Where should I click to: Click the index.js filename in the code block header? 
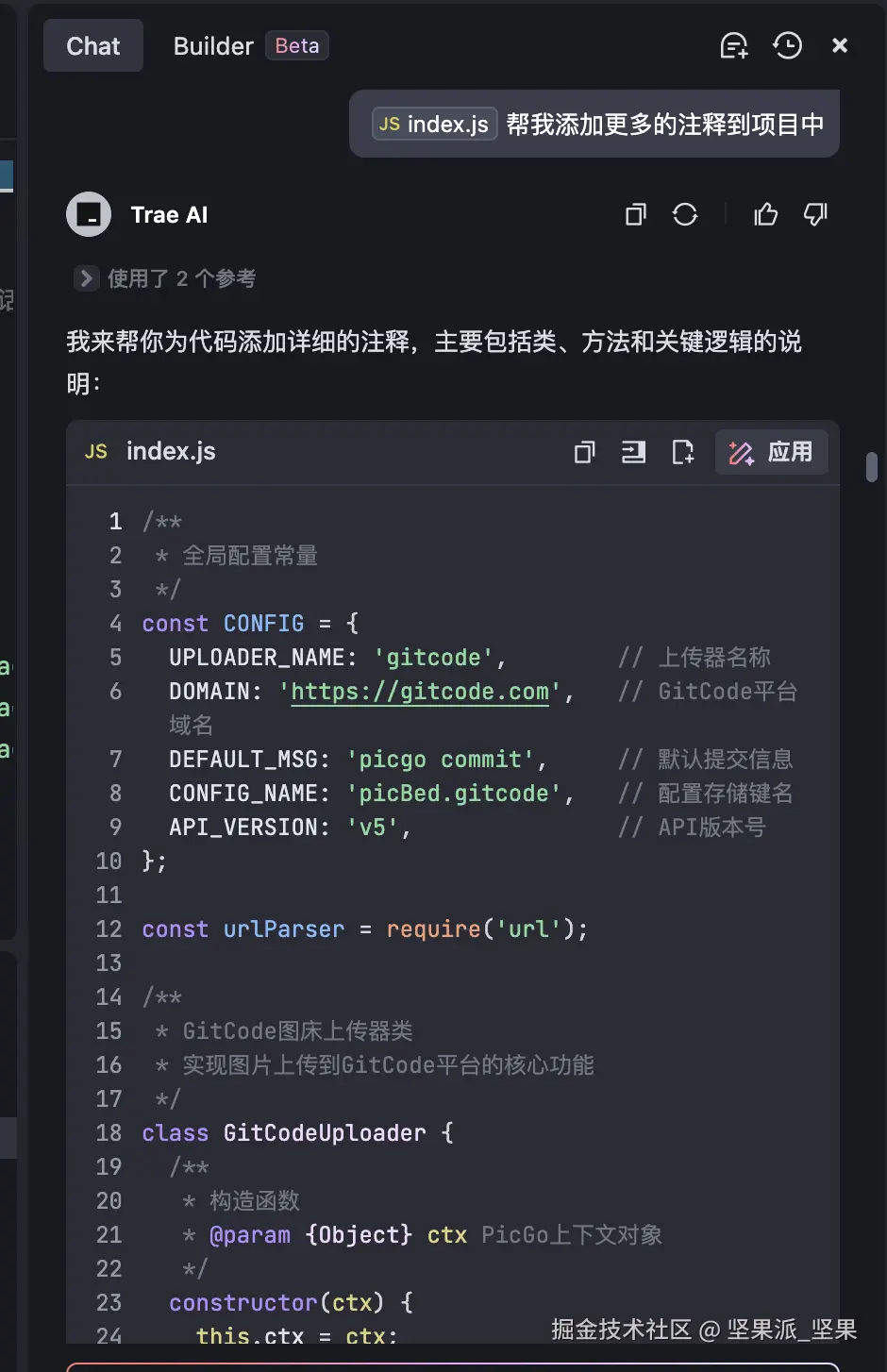171,451
